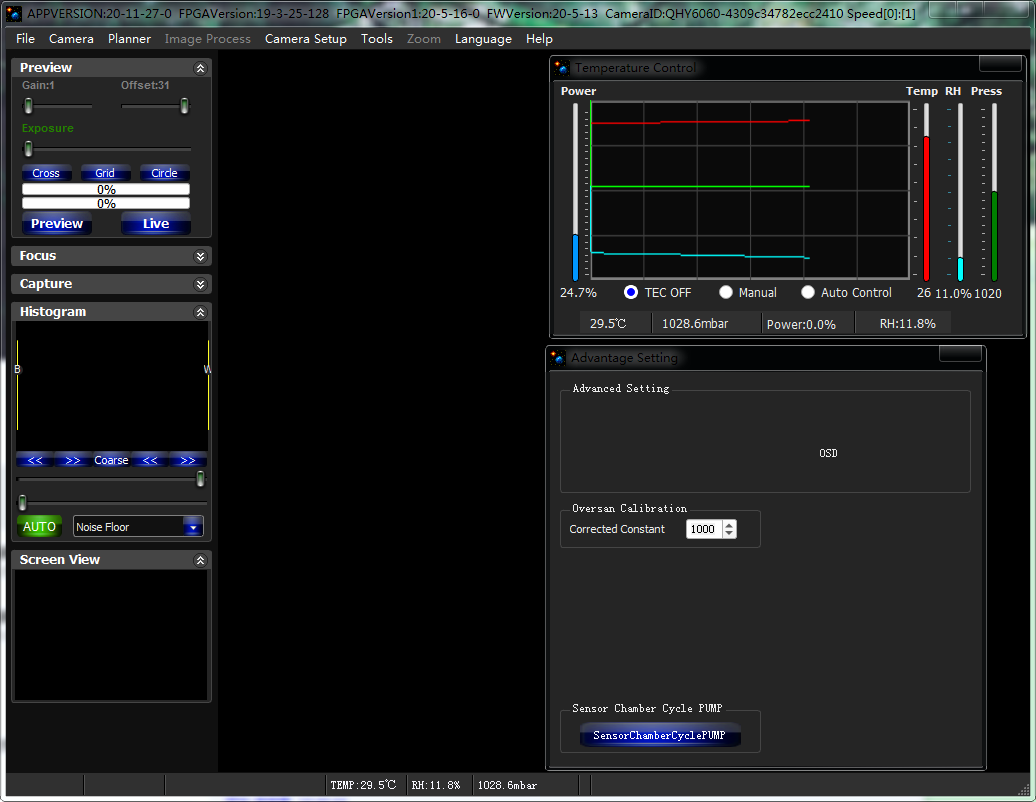Click the green Exposure label

point(48,128)
